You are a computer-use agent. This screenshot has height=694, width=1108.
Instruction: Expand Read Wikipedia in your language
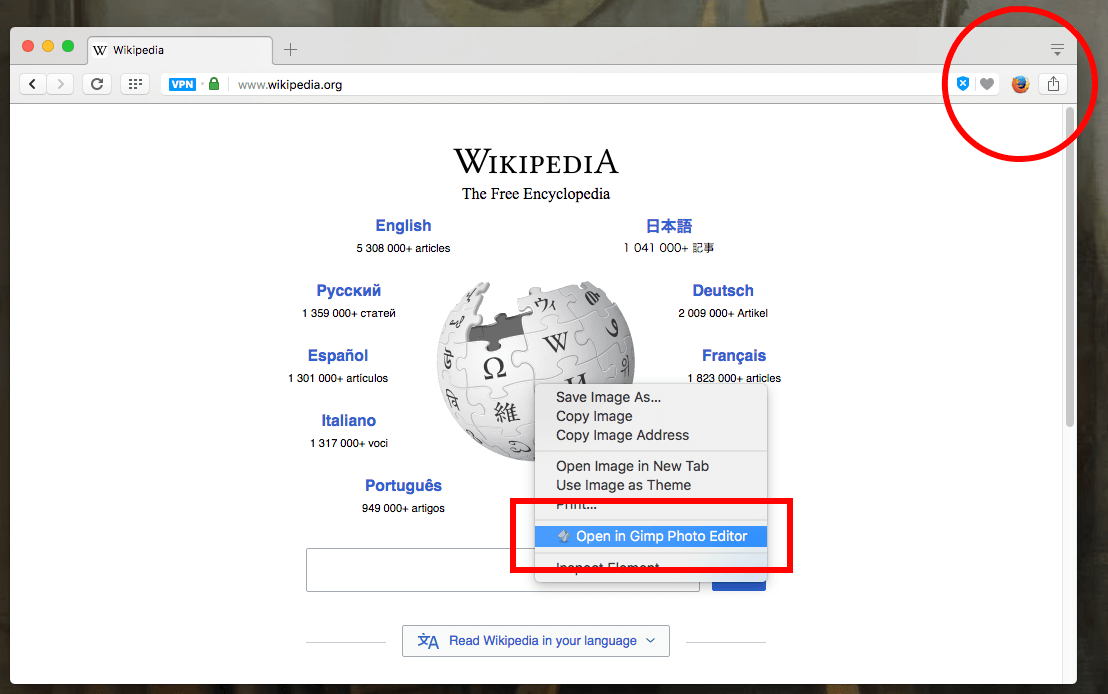536,641
